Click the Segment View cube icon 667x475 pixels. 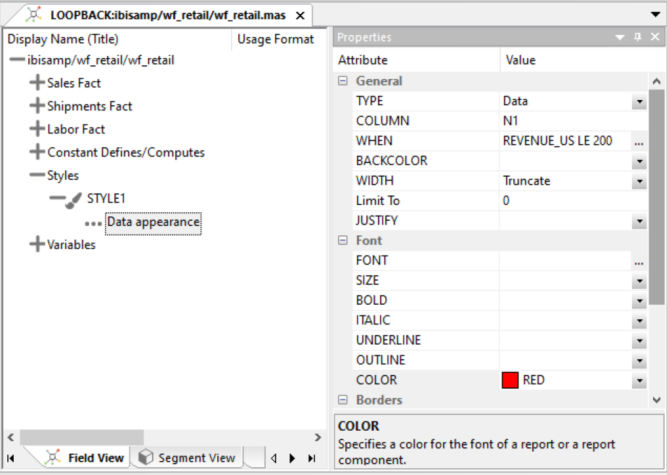[146, 458]
